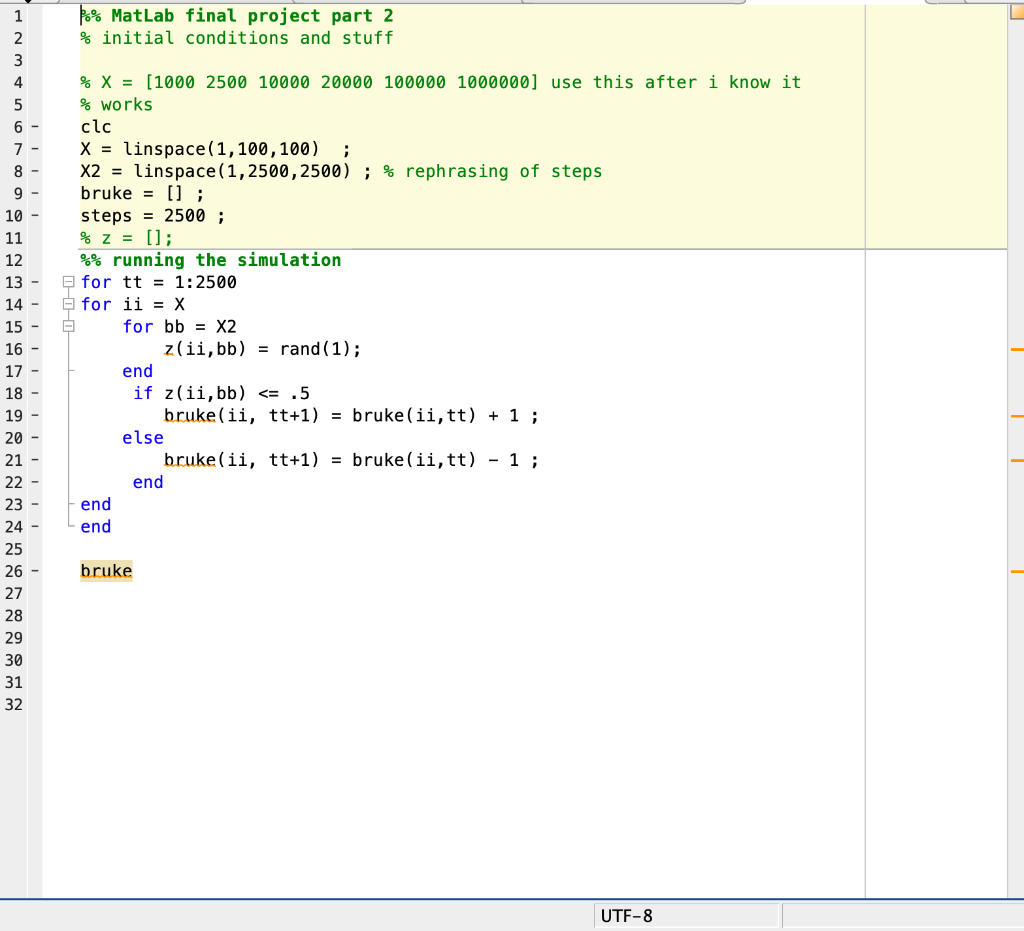The height and width of the screenshot is (931, 1024).
Task: Toggle breakpoint dash beside line 26
Action: [35, 571]
